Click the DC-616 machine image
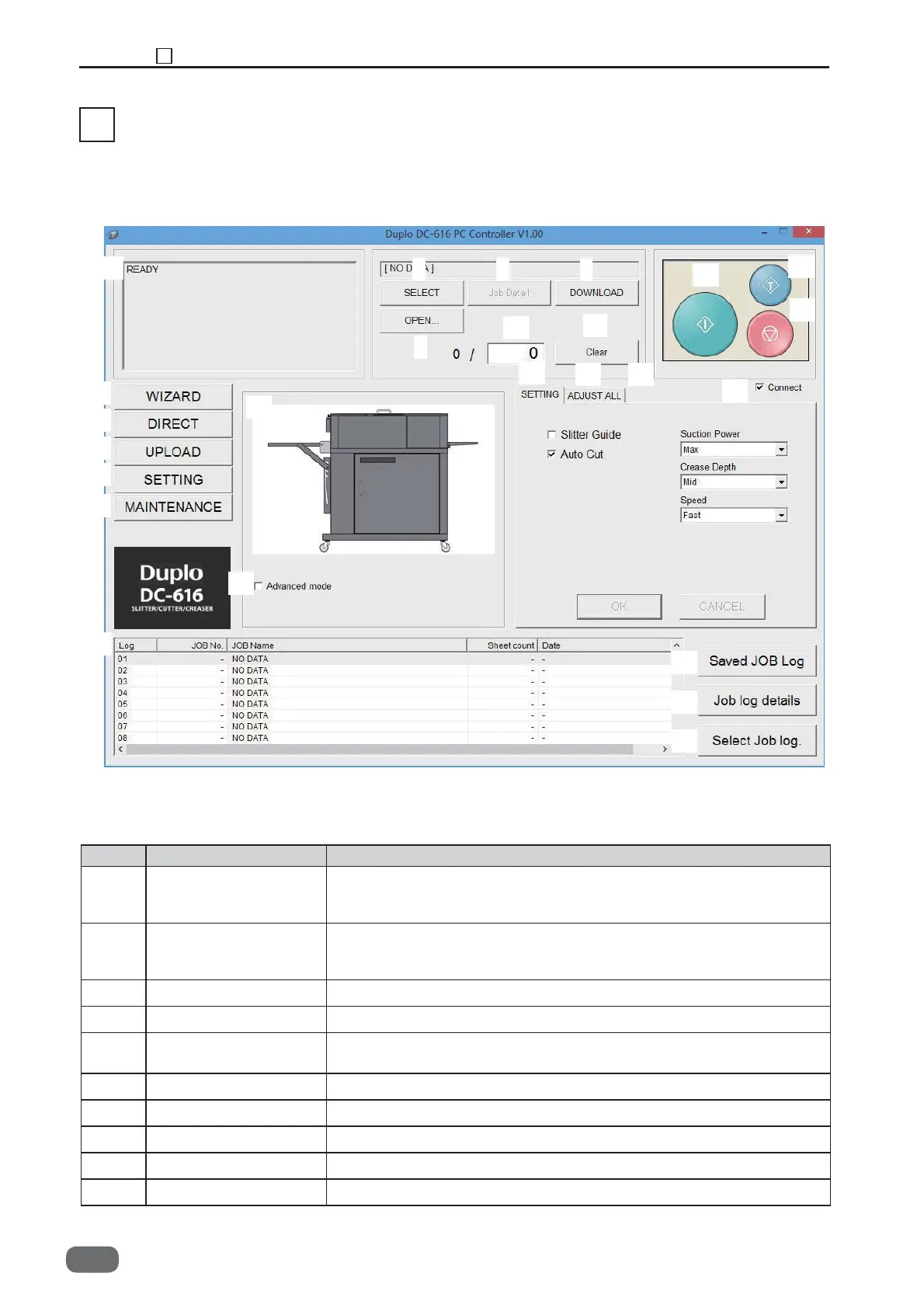The image size is (924, 1308). (373, 479)
